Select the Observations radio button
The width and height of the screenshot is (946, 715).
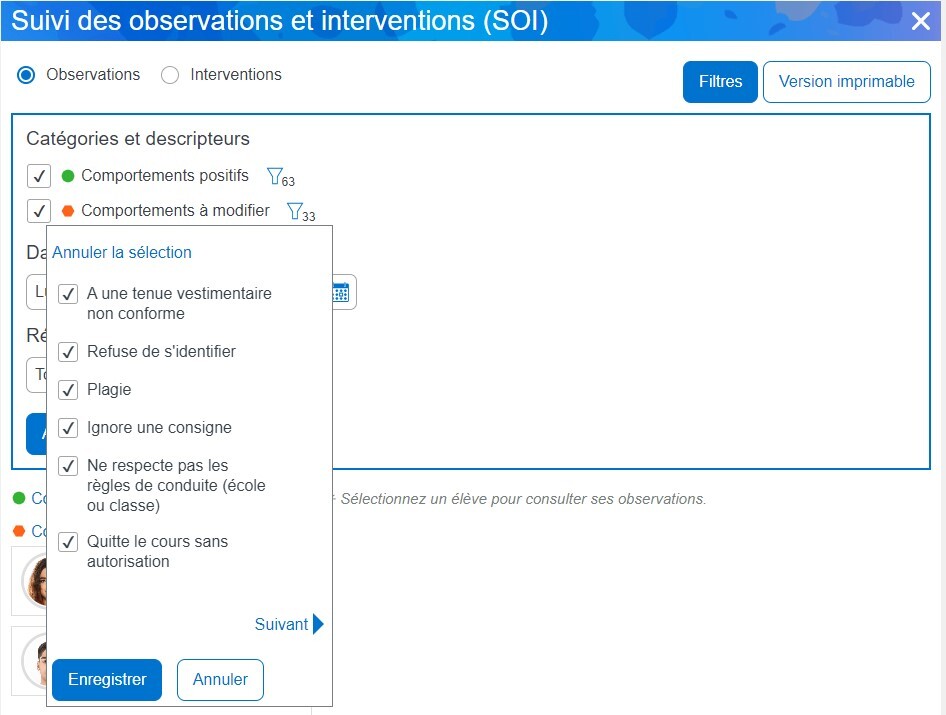(27, 75)
